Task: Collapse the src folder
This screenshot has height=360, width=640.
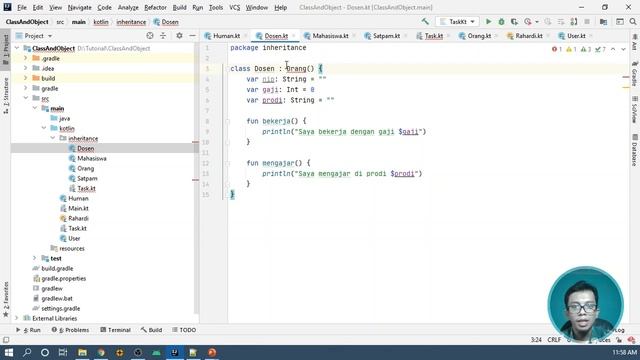Action: point(26,98)
